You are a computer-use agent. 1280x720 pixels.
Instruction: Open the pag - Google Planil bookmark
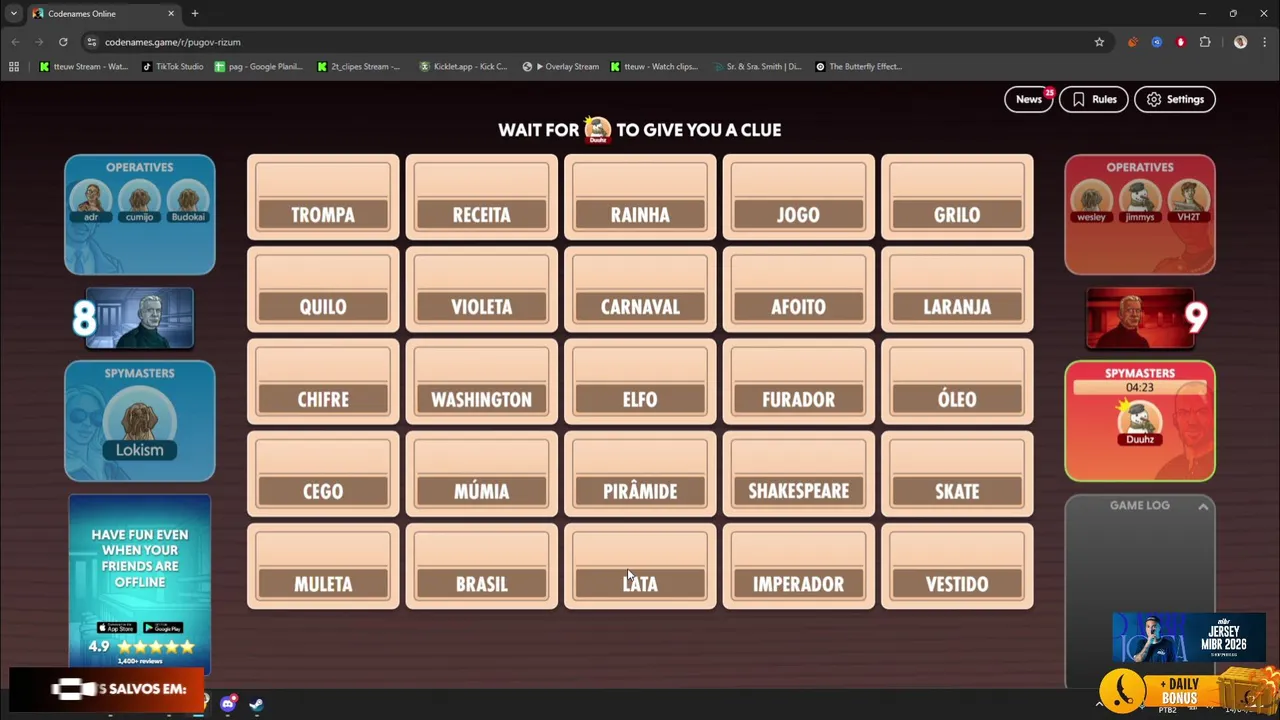point(259,67)
